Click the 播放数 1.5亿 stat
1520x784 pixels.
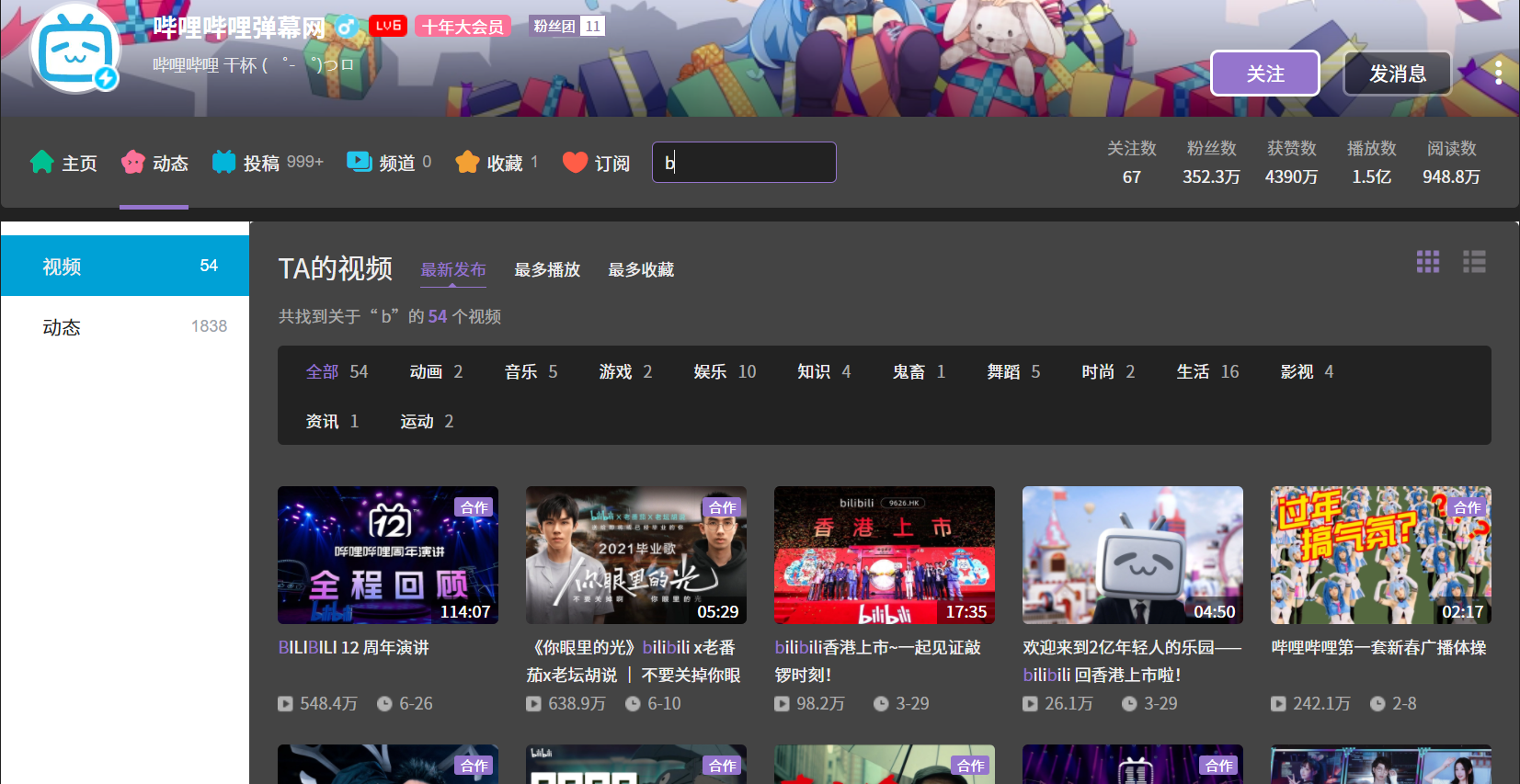pyautogui.click(x=1372, y=162)
